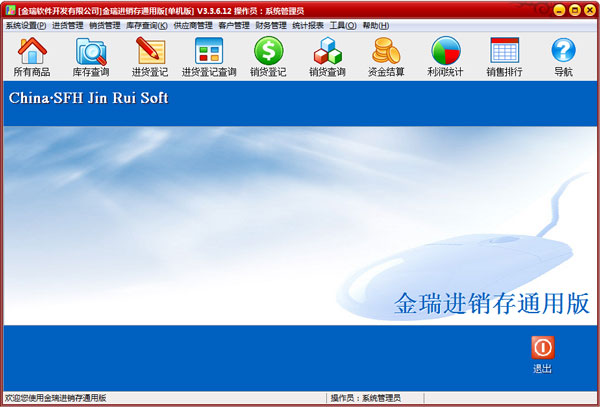The width and height of the screenshot is (600, 407).
Task: Open the 销货管理 menu
Action: 105,26
